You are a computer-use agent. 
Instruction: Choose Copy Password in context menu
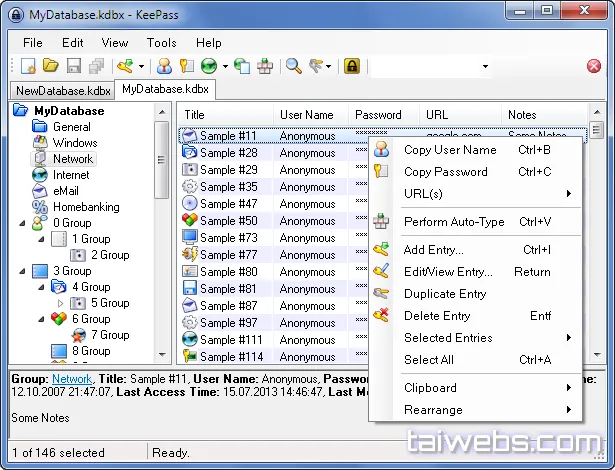pos(476,171)
